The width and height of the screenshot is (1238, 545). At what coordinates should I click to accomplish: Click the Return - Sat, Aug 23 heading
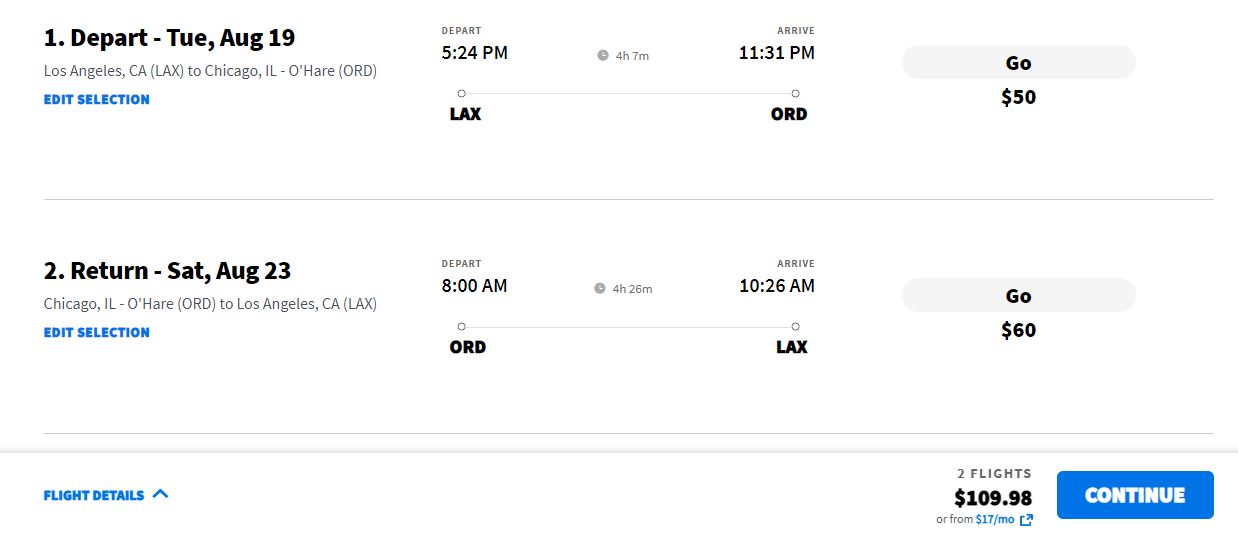168,271
